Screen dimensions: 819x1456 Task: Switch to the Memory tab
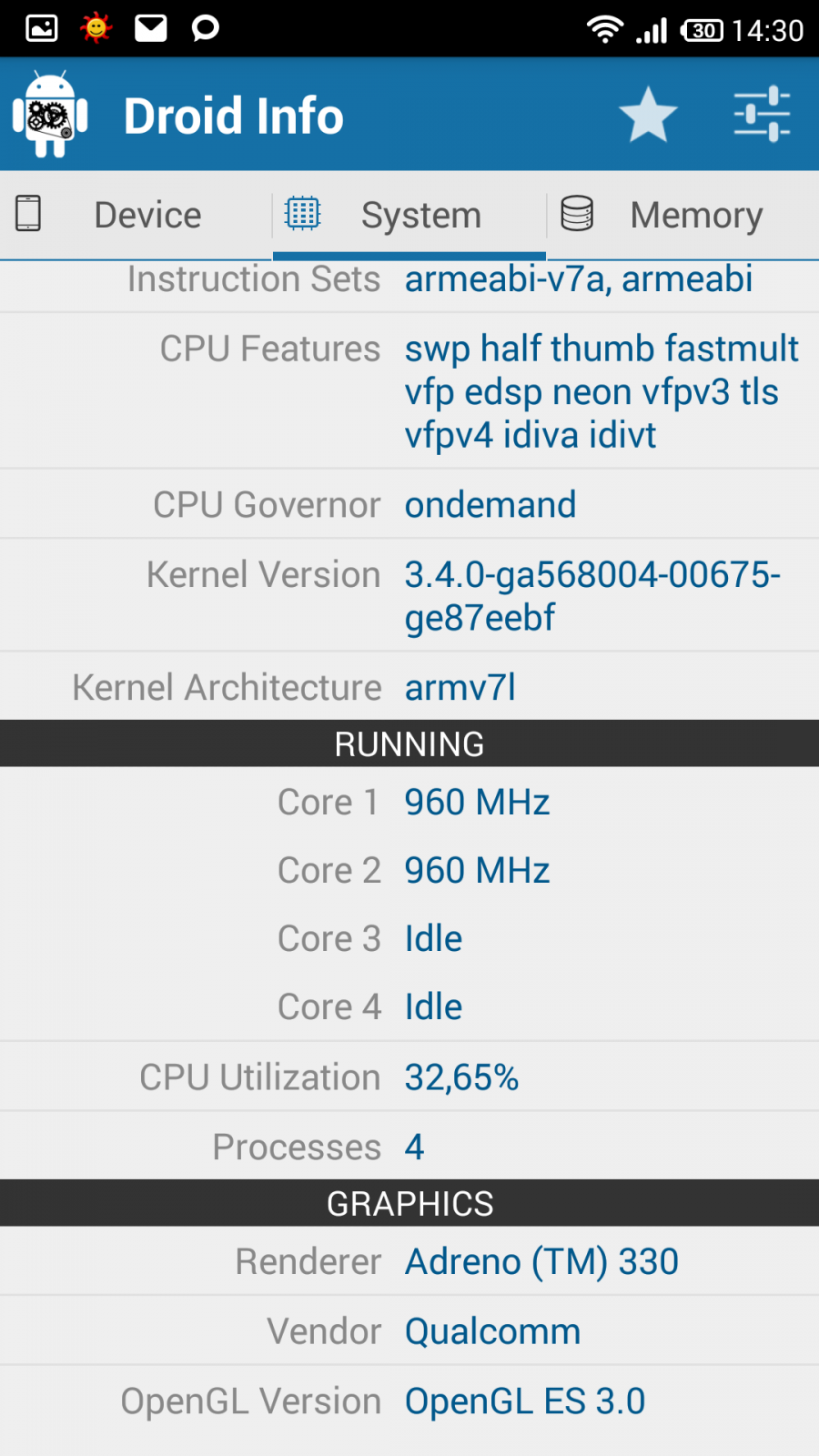coord(696,216)
